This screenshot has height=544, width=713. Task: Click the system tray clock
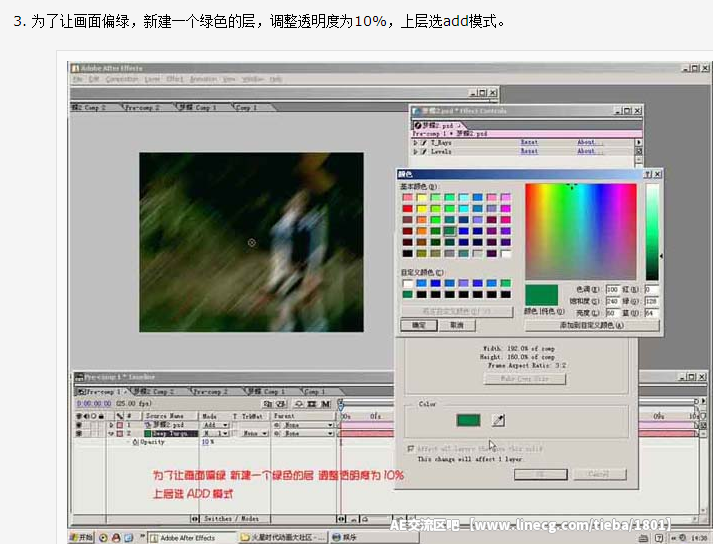[x=699, y=538]
